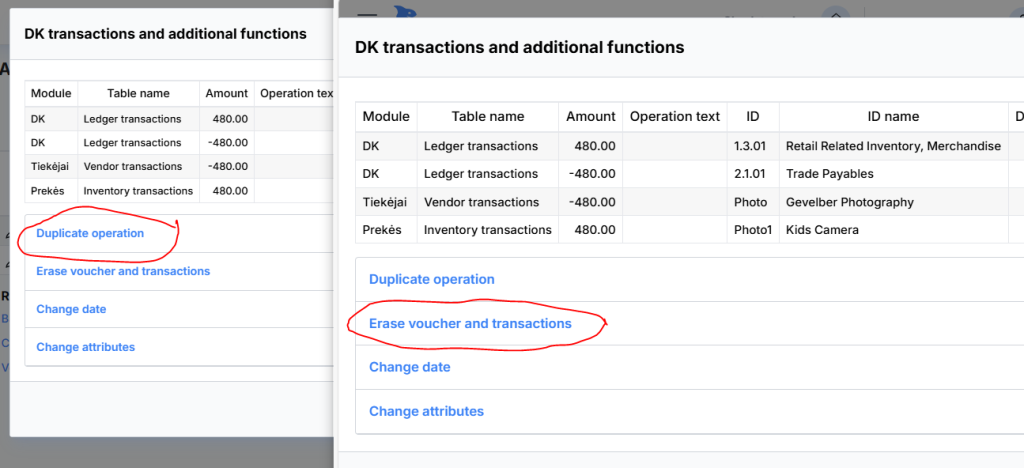Select the Retail Related Inventory, Merchandise cell
Screen dimensions: 1024x468
click(893, 146)
